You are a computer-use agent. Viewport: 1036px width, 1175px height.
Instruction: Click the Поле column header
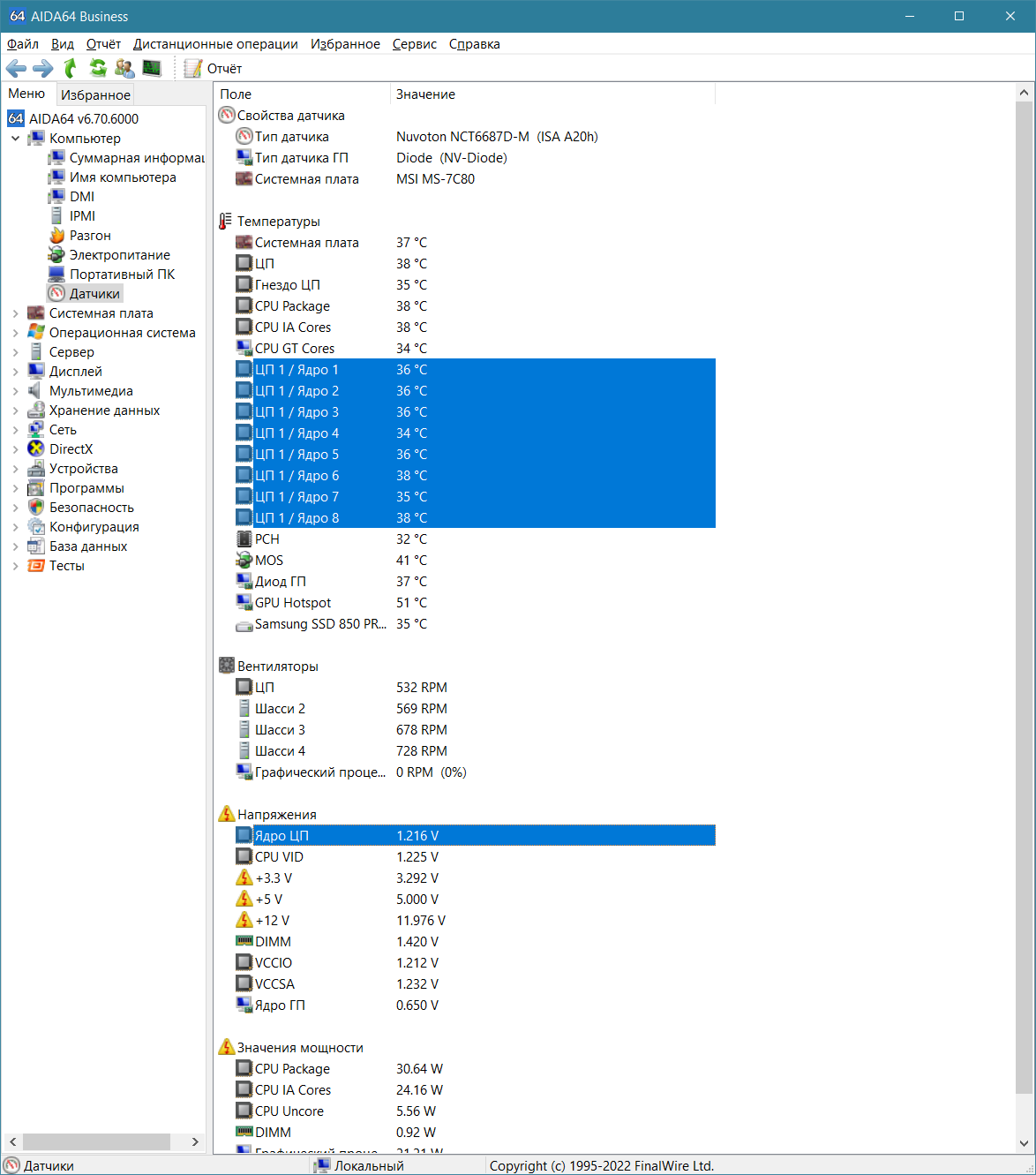[302, 94]
